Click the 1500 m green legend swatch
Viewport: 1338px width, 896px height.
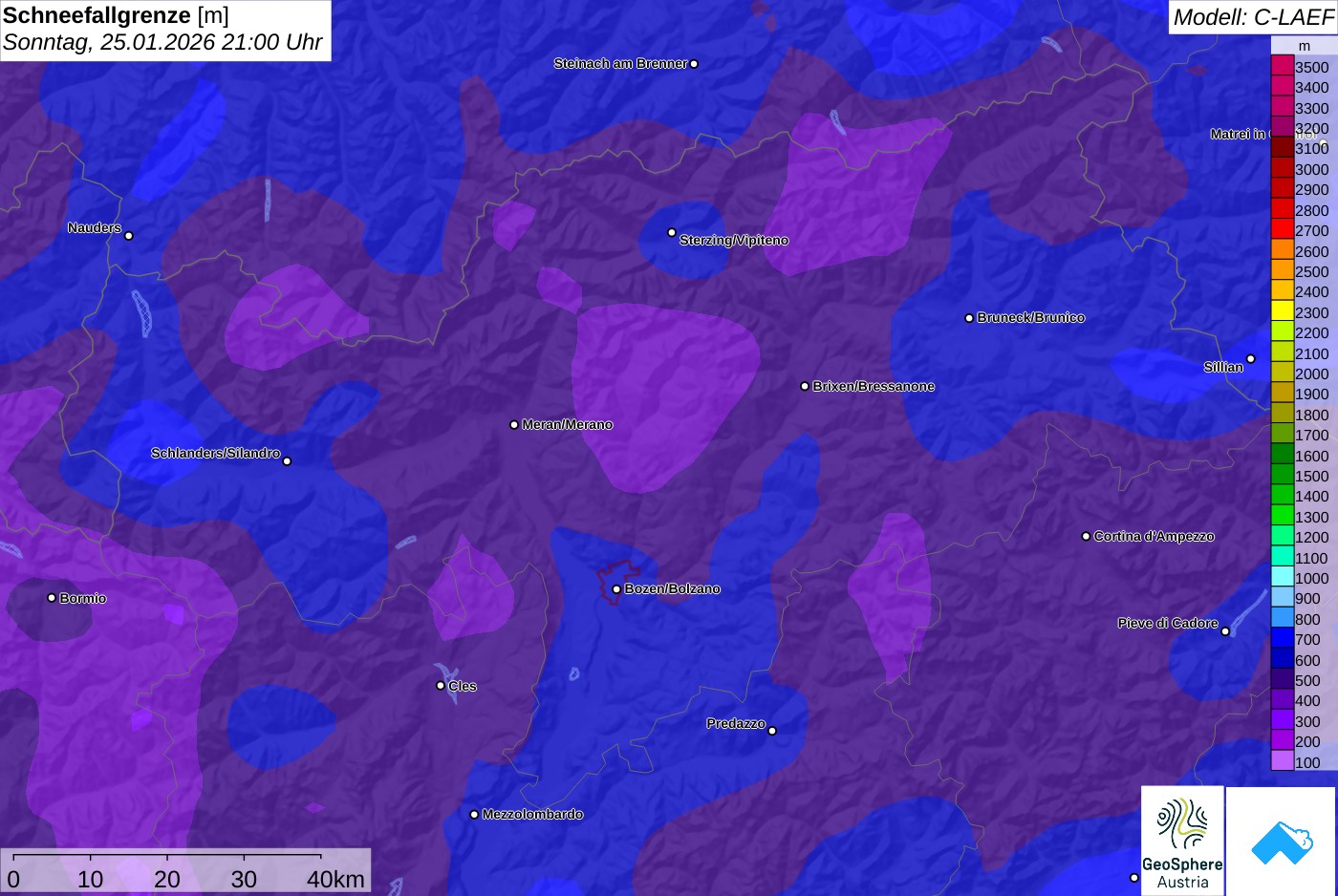1282,476
